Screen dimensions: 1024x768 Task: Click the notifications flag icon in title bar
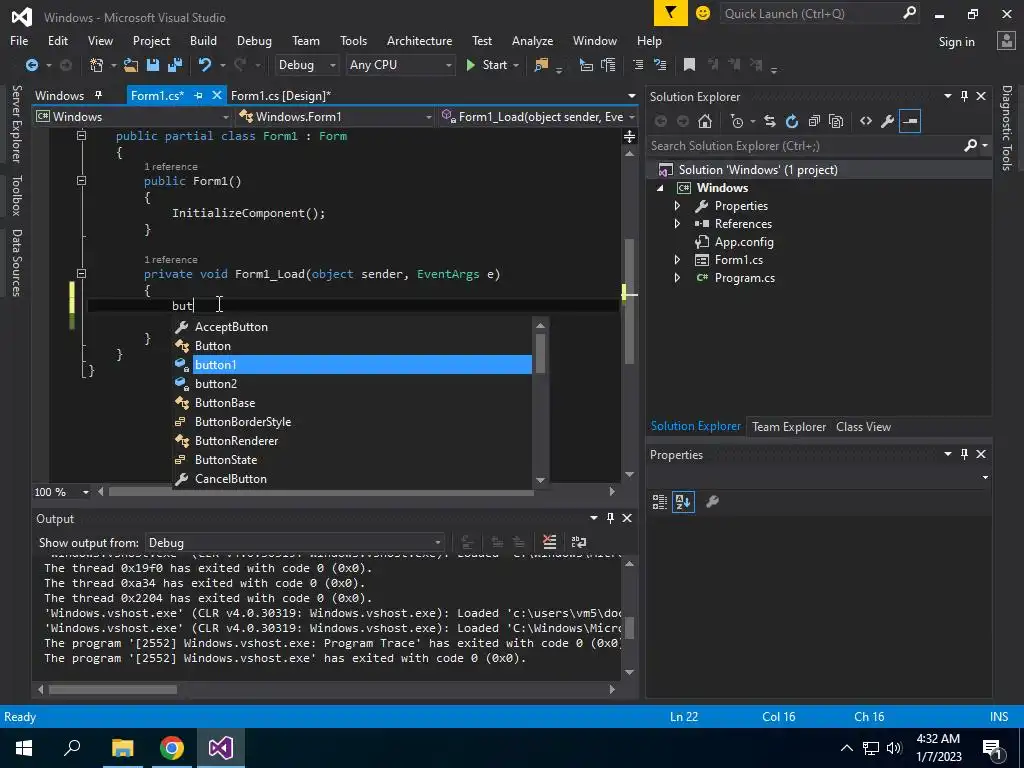671,13
